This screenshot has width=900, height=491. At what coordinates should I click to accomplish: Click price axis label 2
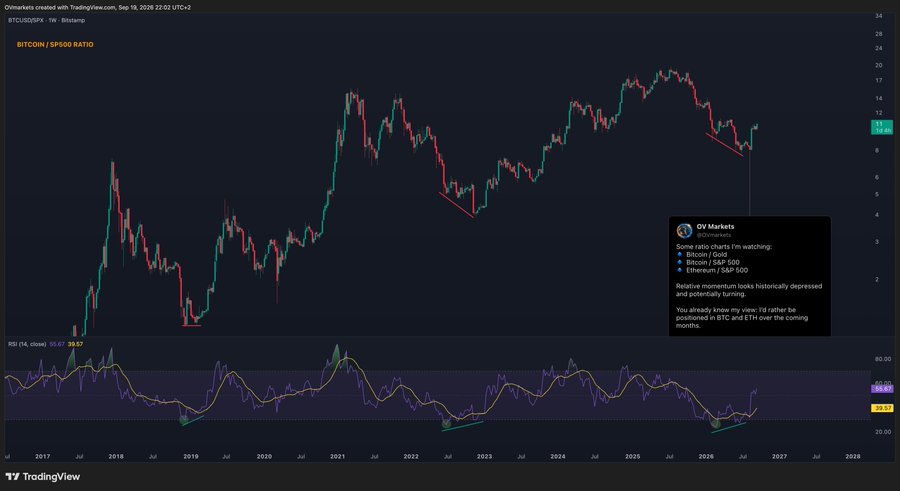click(877, 280)
